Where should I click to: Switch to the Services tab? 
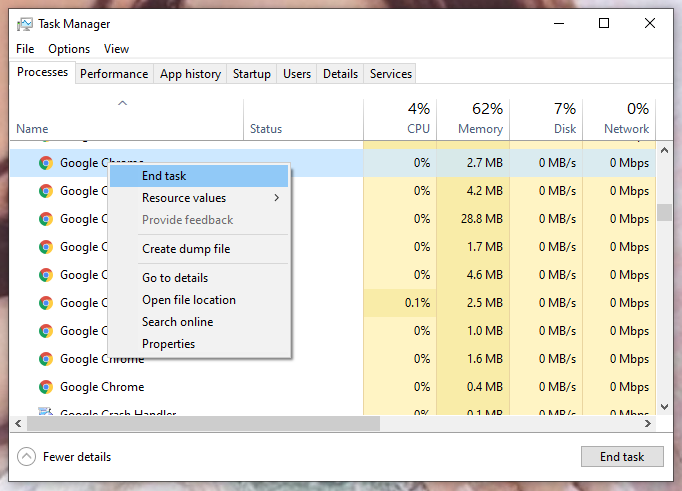(391, 74)
